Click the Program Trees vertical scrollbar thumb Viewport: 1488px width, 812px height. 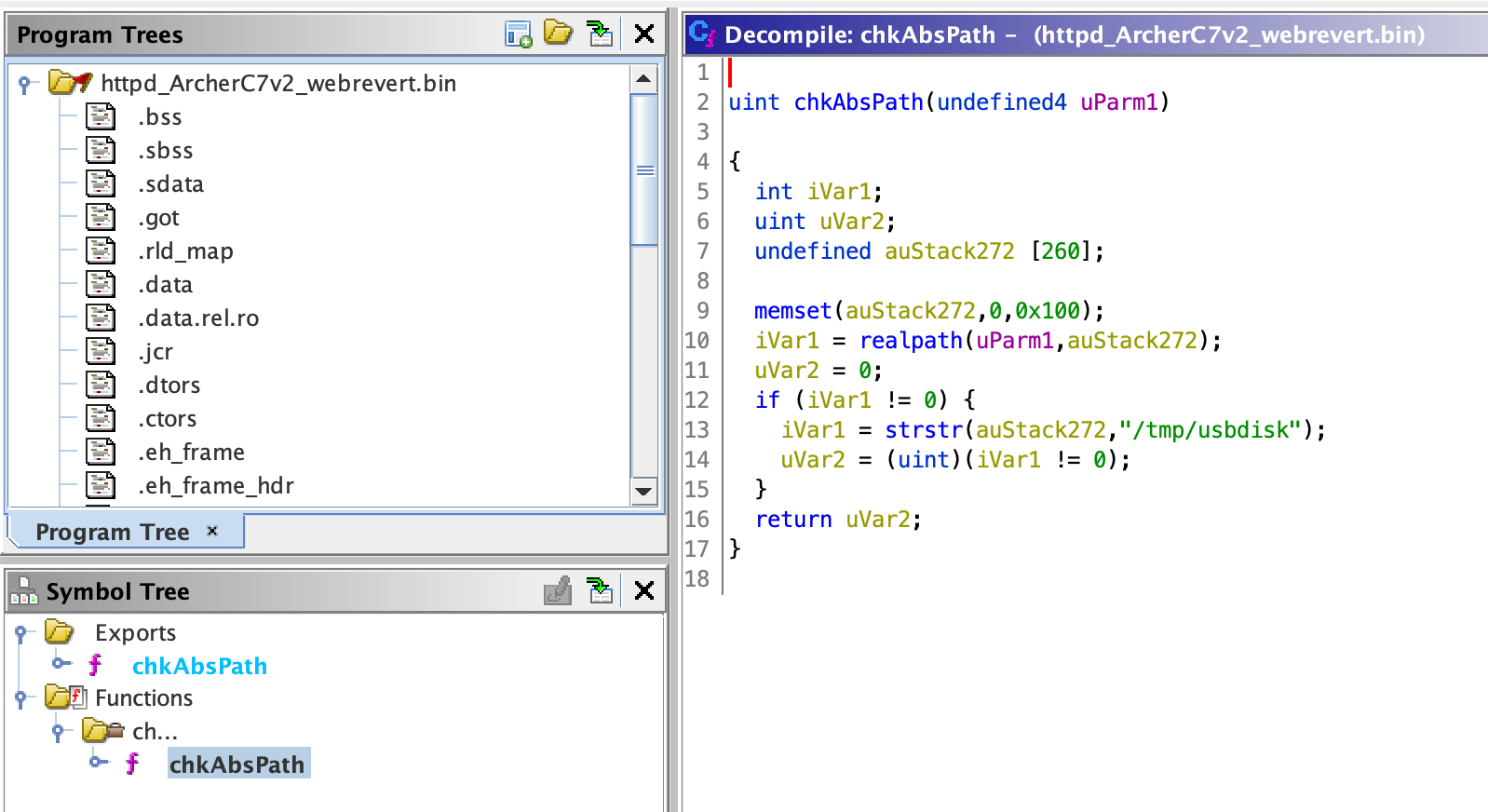pyautogui.click(x=644, y=169)
